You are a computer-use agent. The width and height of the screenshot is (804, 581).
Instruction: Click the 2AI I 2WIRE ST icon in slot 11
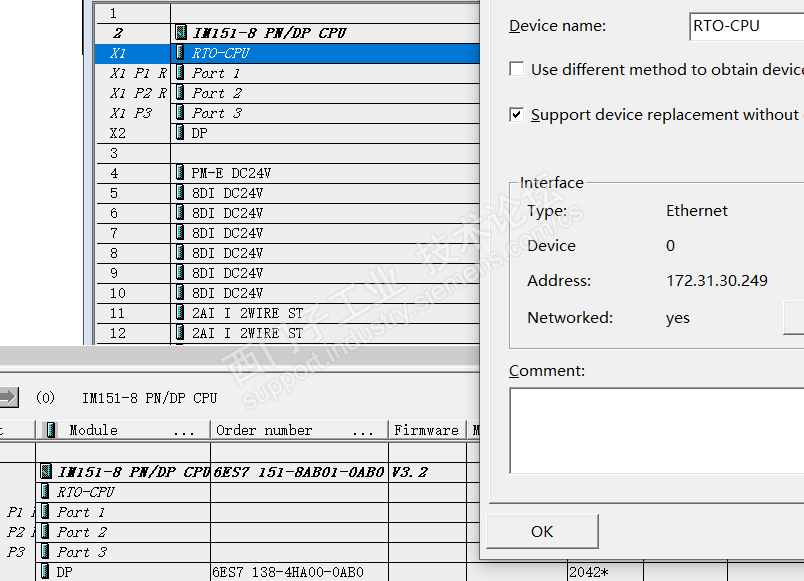click(x=180, y=313)
